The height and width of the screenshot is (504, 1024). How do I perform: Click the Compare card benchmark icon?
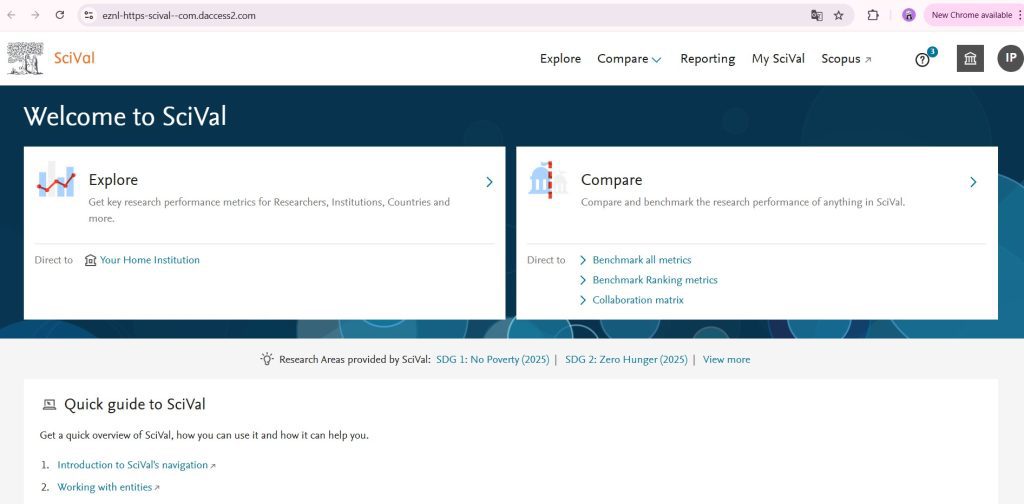coord(547,180)
